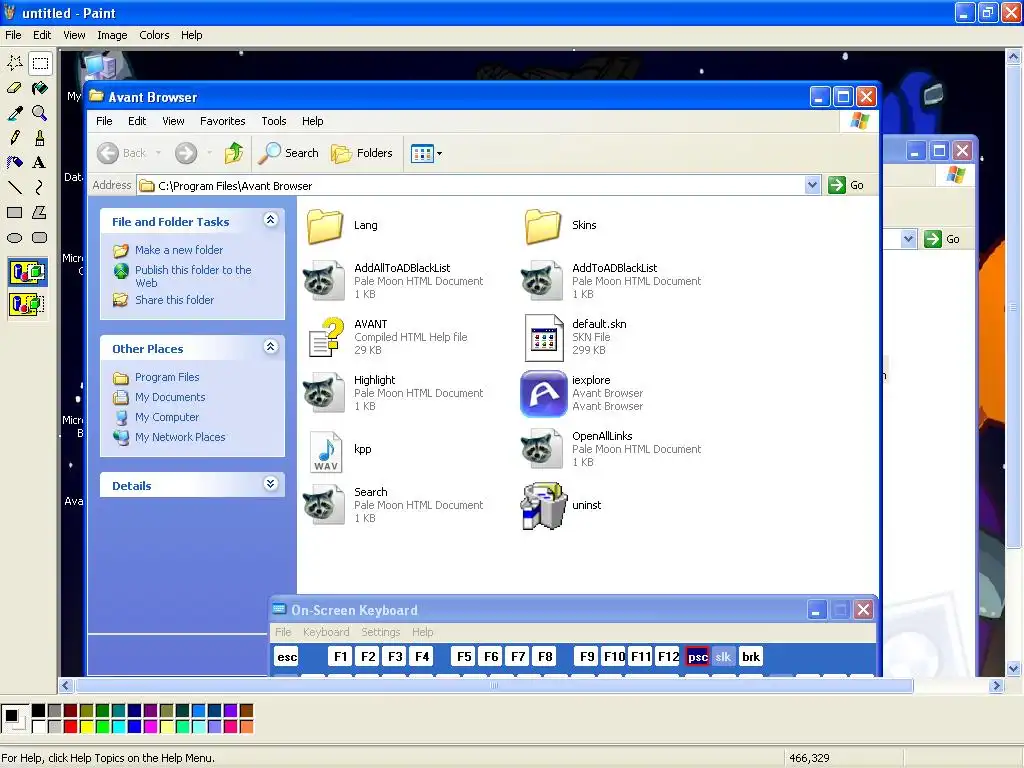
Task: Pick the red color swatch in palette
Action: coord(71,726)
